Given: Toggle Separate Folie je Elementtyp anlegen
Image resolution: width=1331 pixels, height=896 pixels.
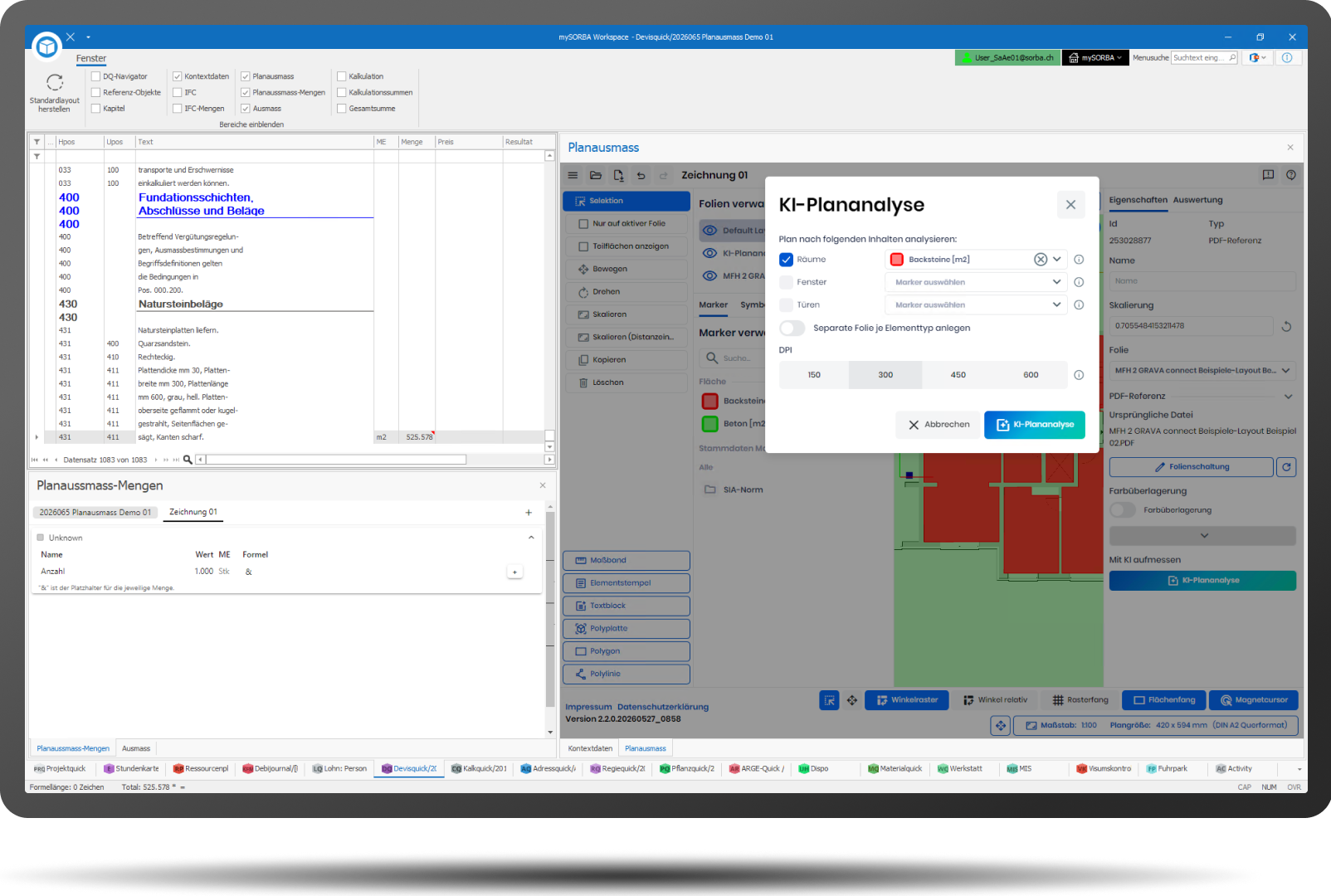Looking at the screenshot, I should tap(792, 328).
